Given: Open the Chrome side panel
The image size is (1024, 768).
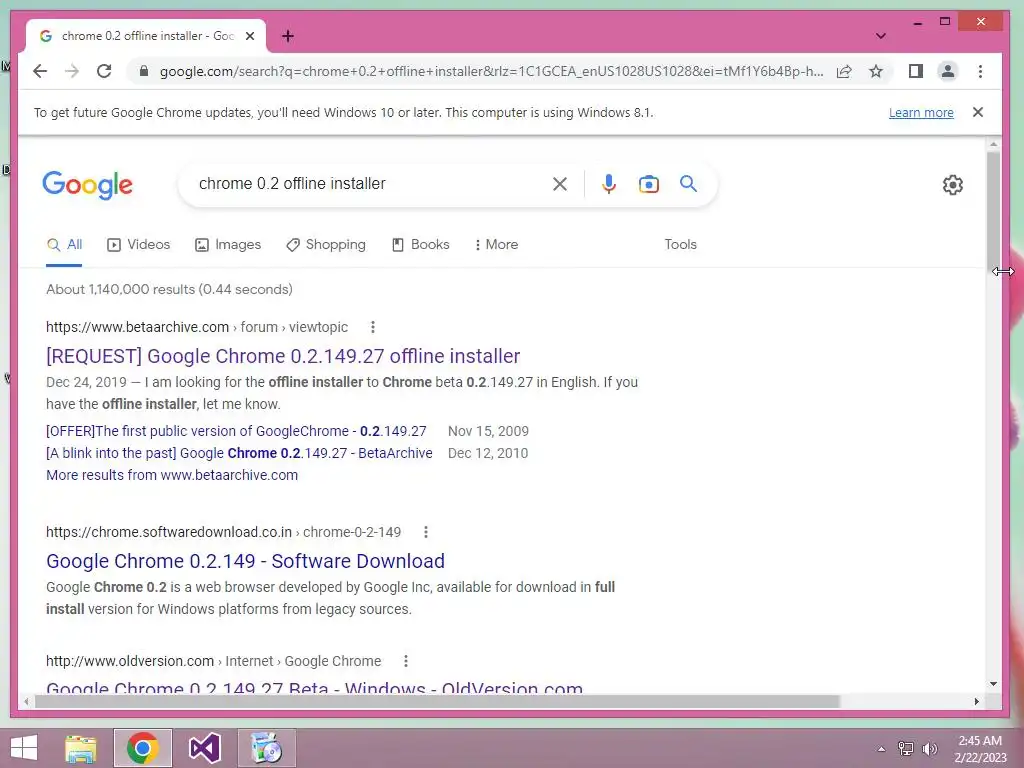Looking at the screenshot, I should point(916,71).
